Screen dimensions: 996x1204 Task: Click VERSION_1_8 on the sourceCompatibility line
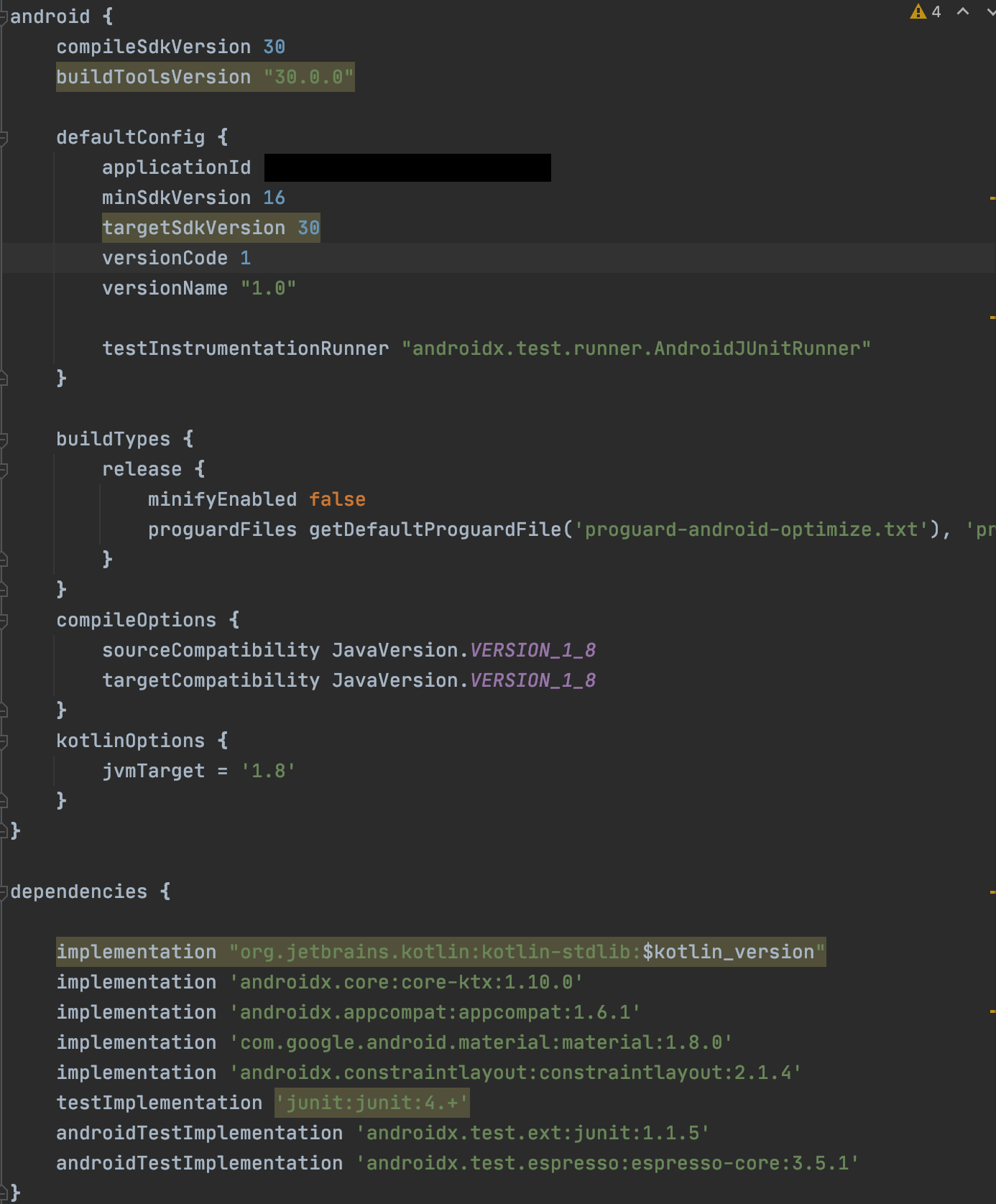click(533, 650)
